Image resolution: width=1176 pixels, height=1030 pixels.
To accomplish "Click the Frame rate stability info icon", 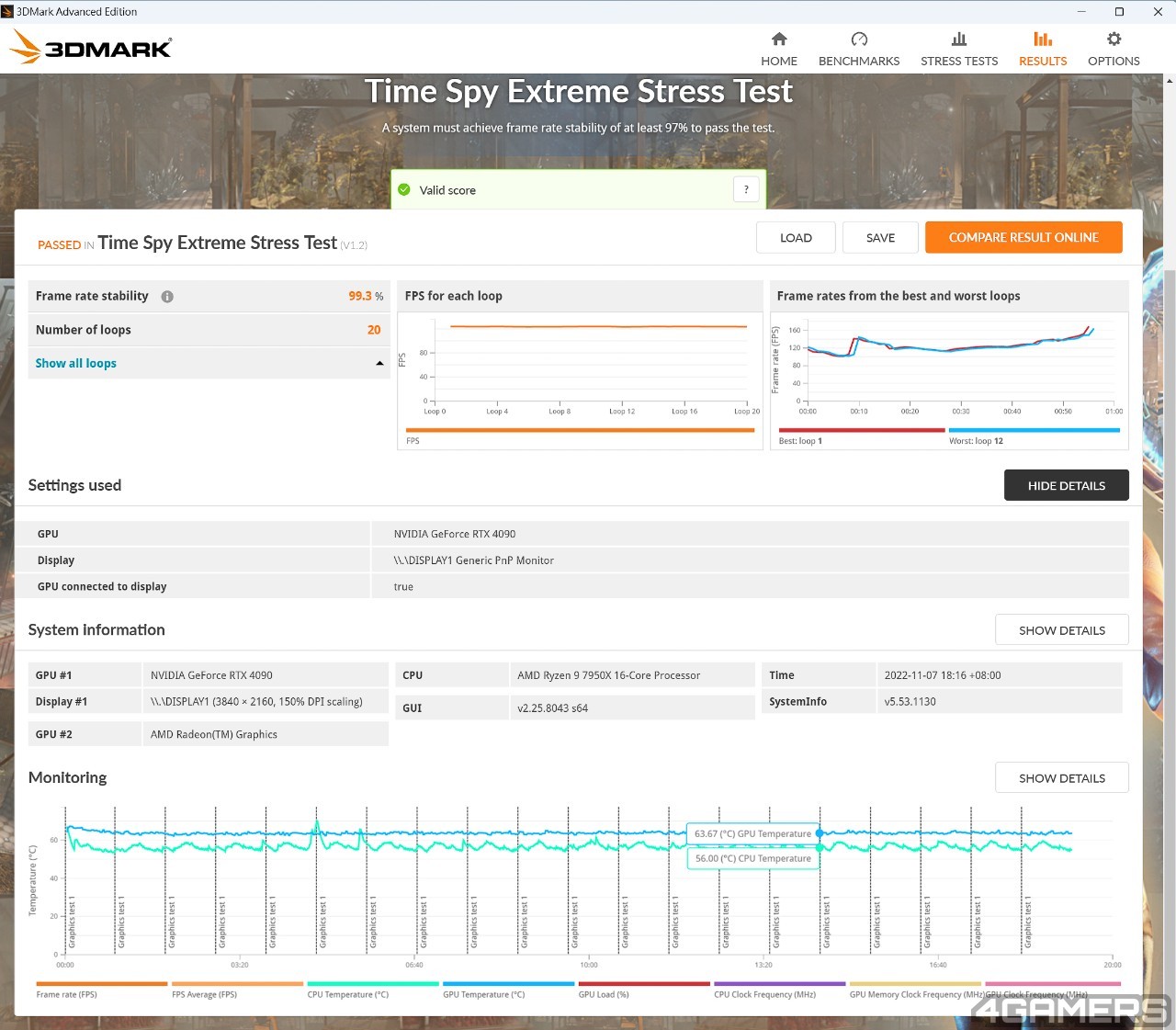I will click(x=167, y=297).
